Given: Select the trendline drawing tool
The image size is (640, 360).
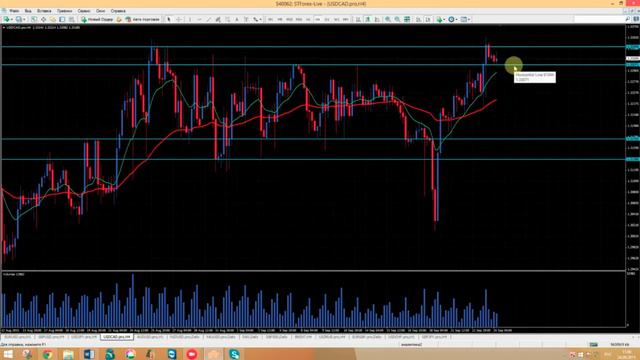Looking at the screenshot, I should tap(209, 19).
